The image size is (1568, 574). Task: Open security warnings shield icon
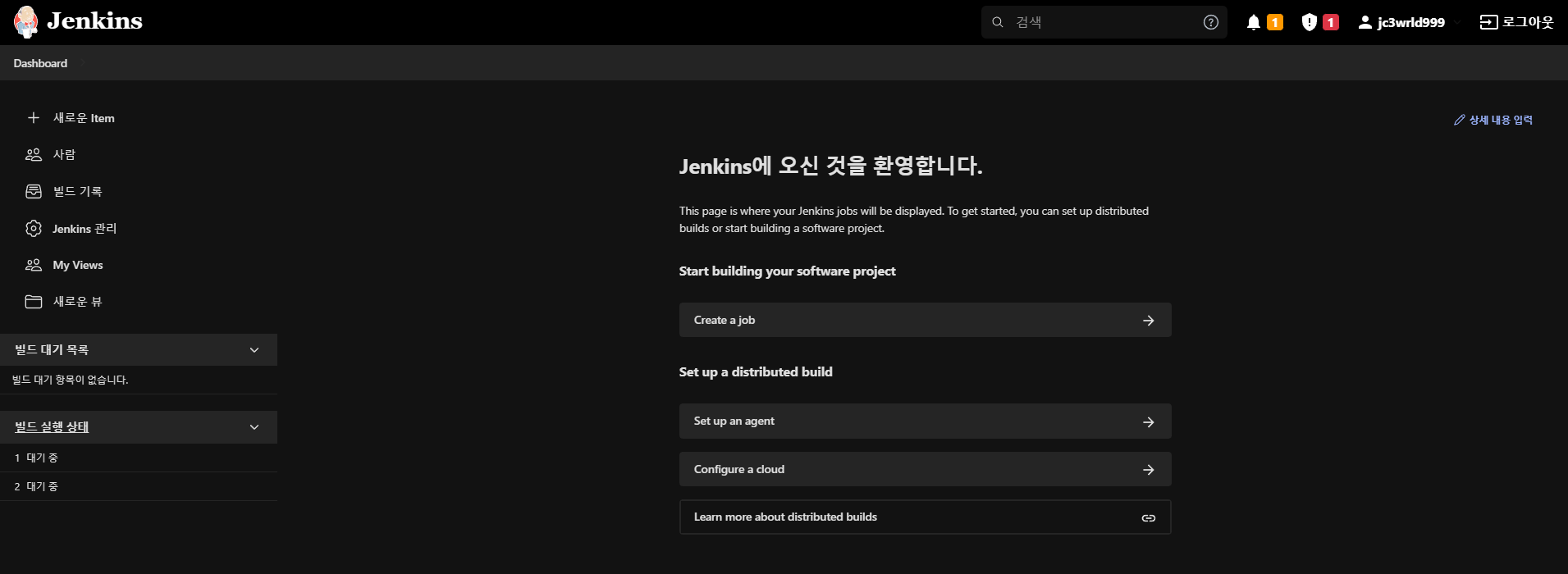tap(1310, 22)
